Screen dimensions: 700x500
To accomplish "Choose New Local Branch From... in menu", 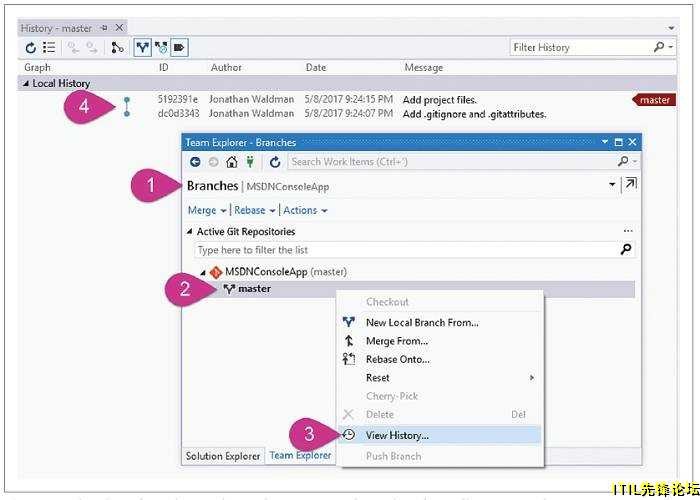I will (x=422, y=322).
